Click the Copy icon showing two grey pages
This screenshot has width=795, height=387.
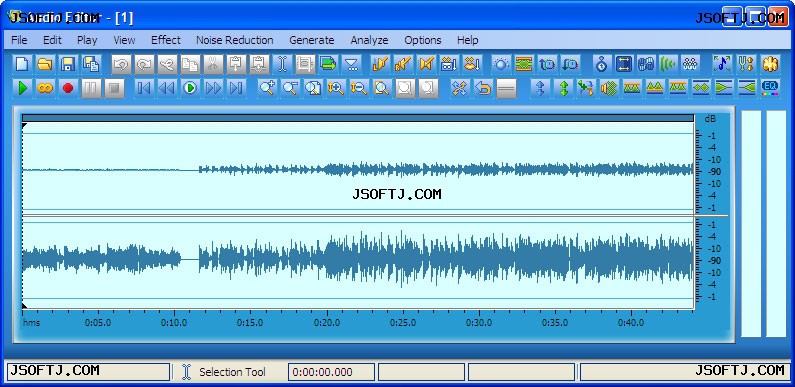point(190,64)
